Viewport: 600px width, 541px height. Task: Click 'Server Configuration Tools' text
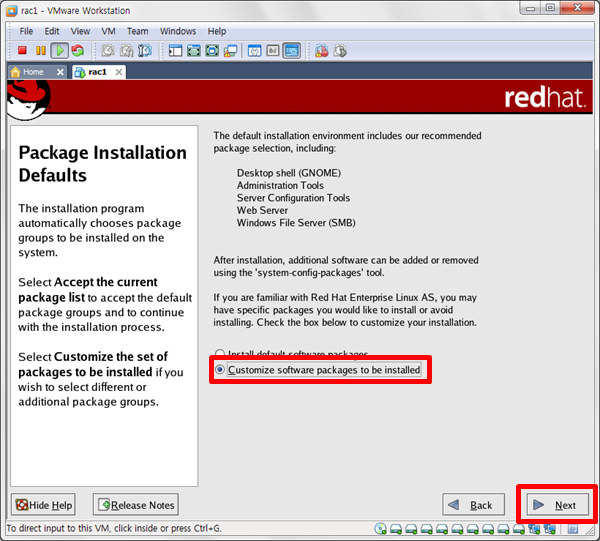tap(293, 198)
